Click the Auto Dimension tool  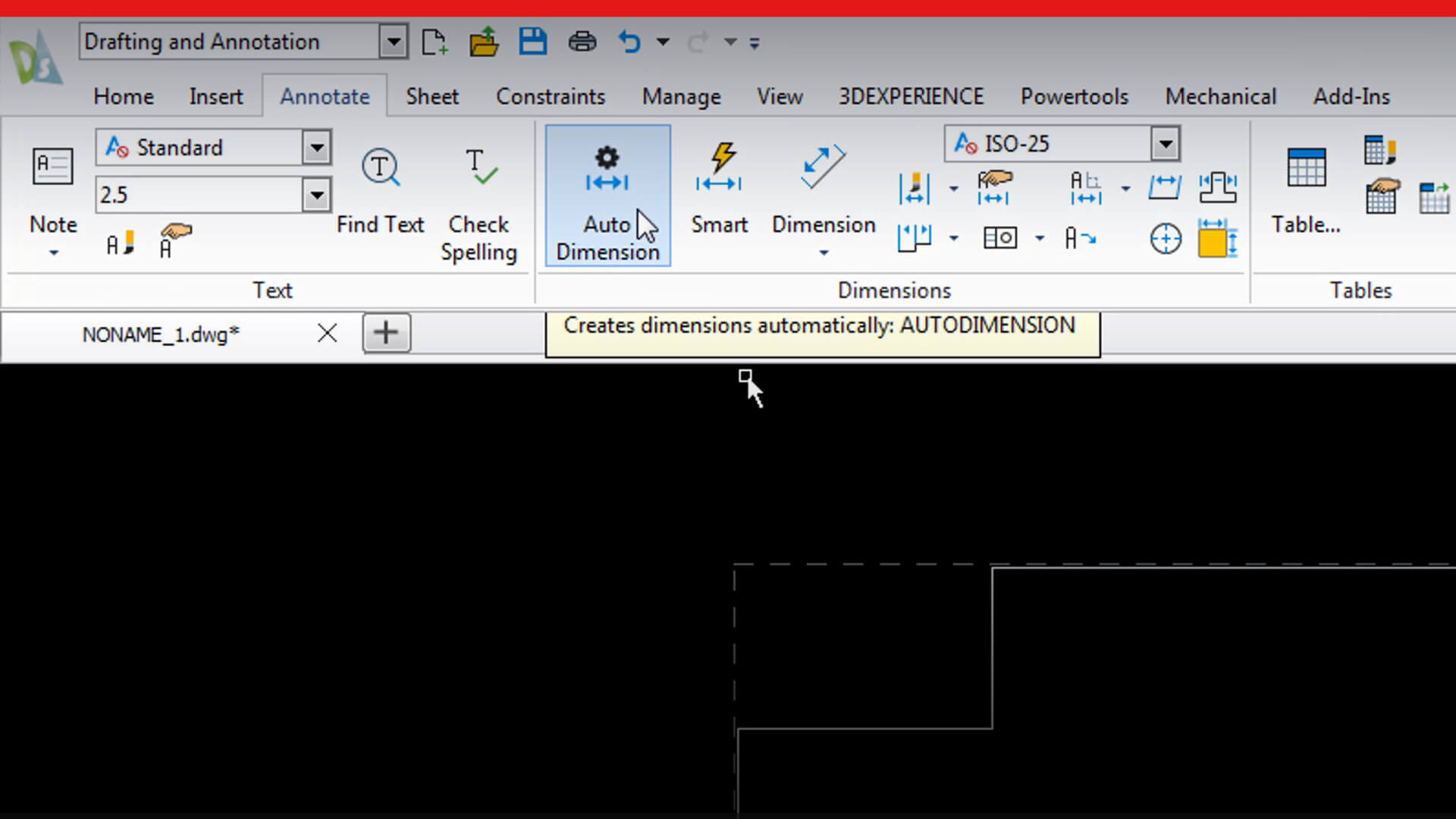[x=607, y=196]
